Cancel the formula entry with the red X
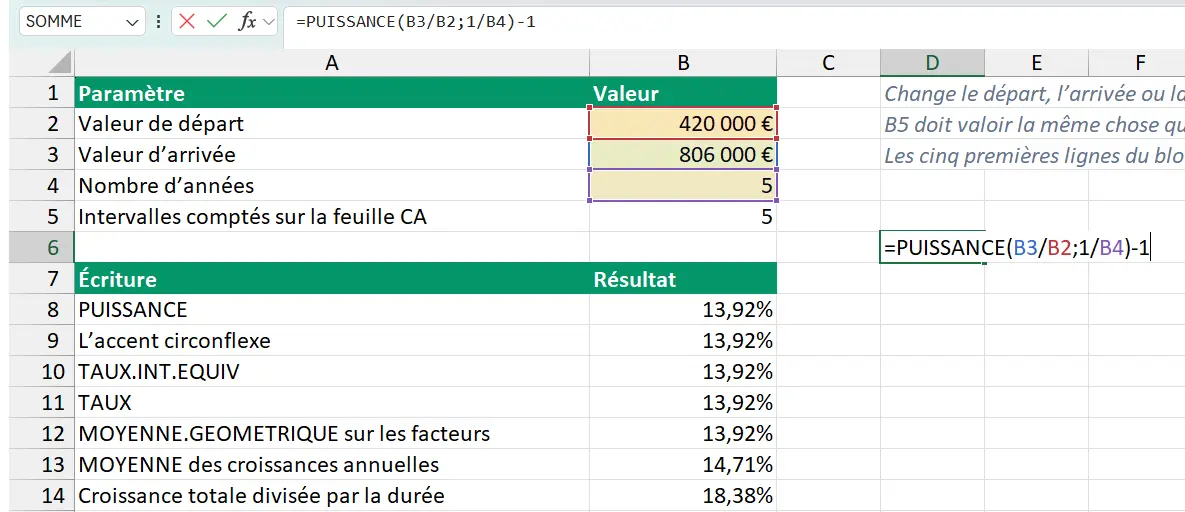 click(x=187, y=21)
